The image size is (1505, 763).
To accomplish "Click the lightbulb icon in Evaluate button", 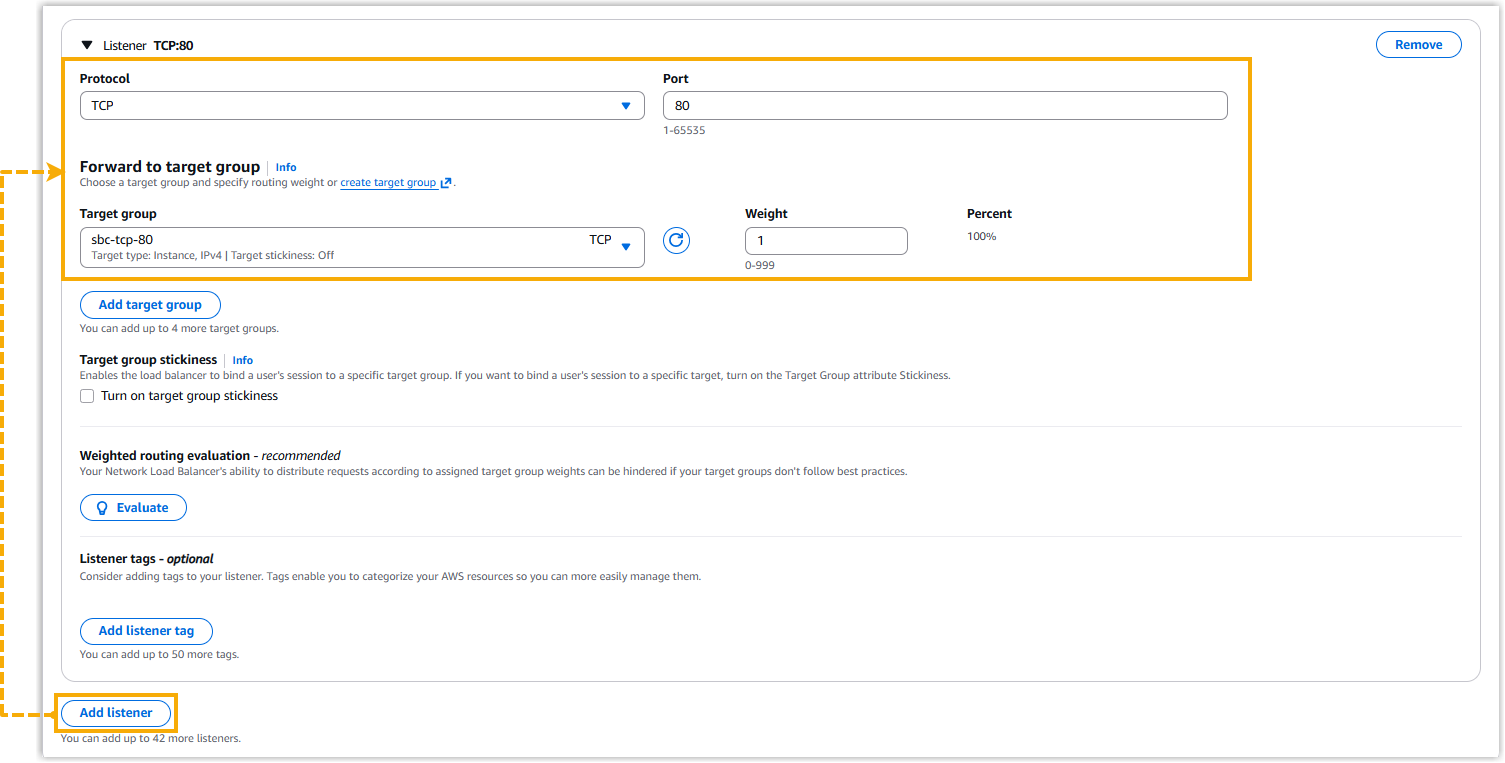I will 101,508.
